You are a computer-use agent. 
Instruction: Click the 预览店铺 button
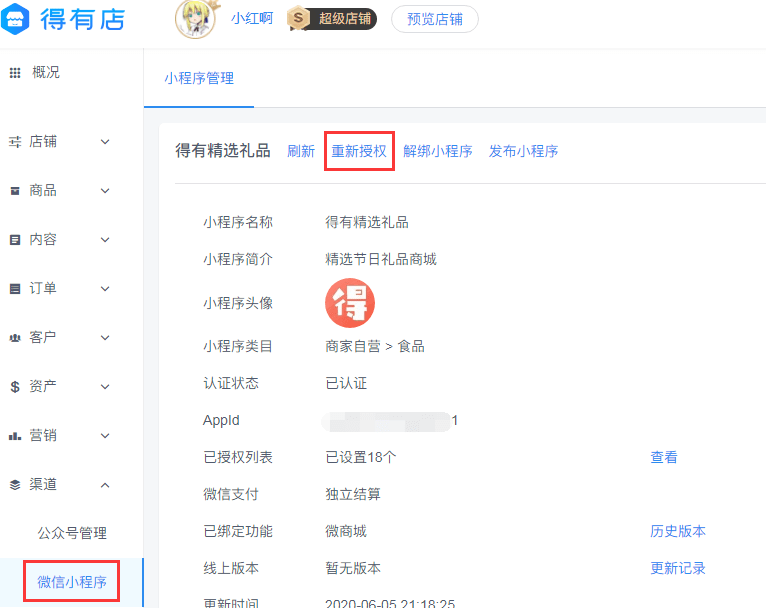pos(435,19)
